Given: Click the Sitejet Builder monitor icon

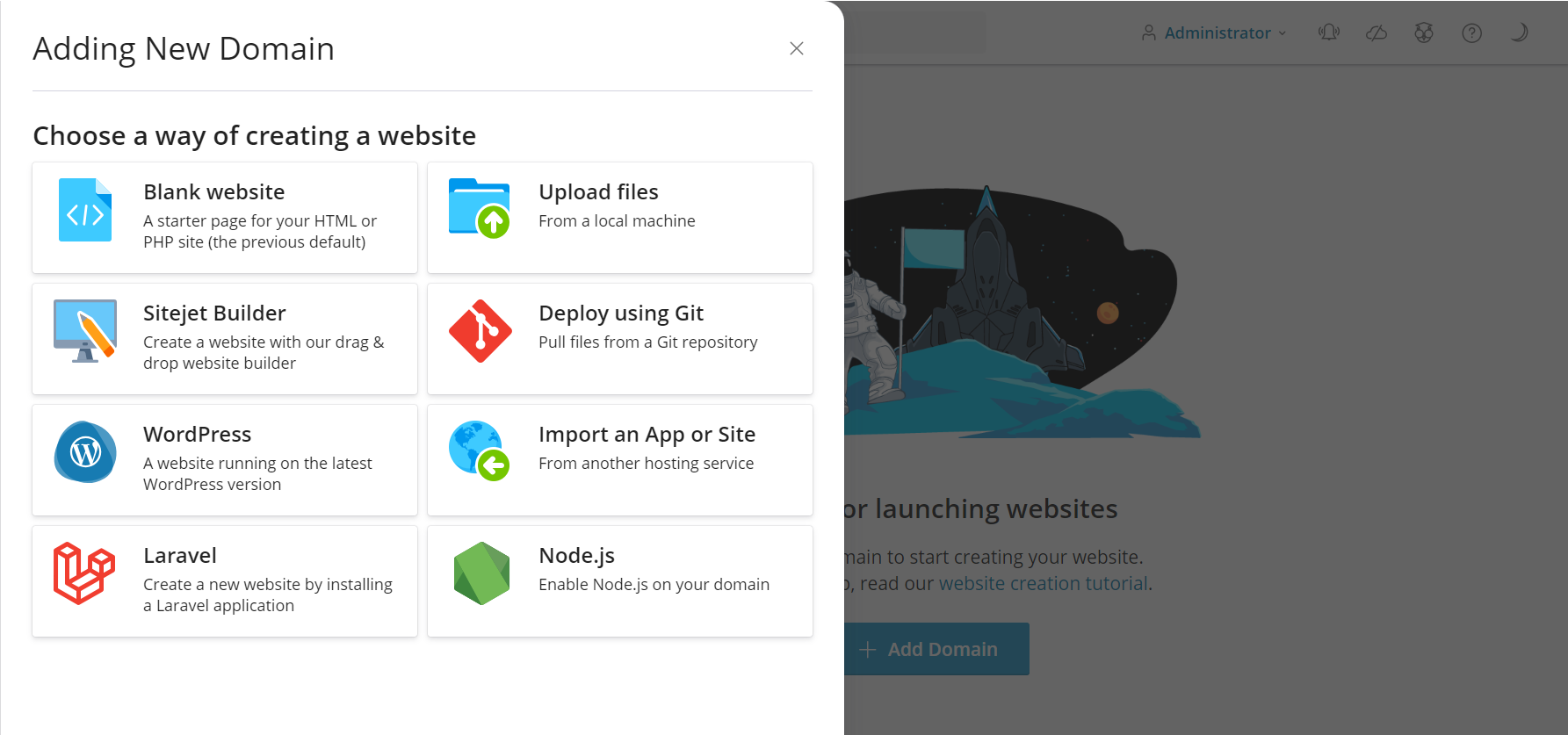Looking at the screenshot, I should click(85, 331).
